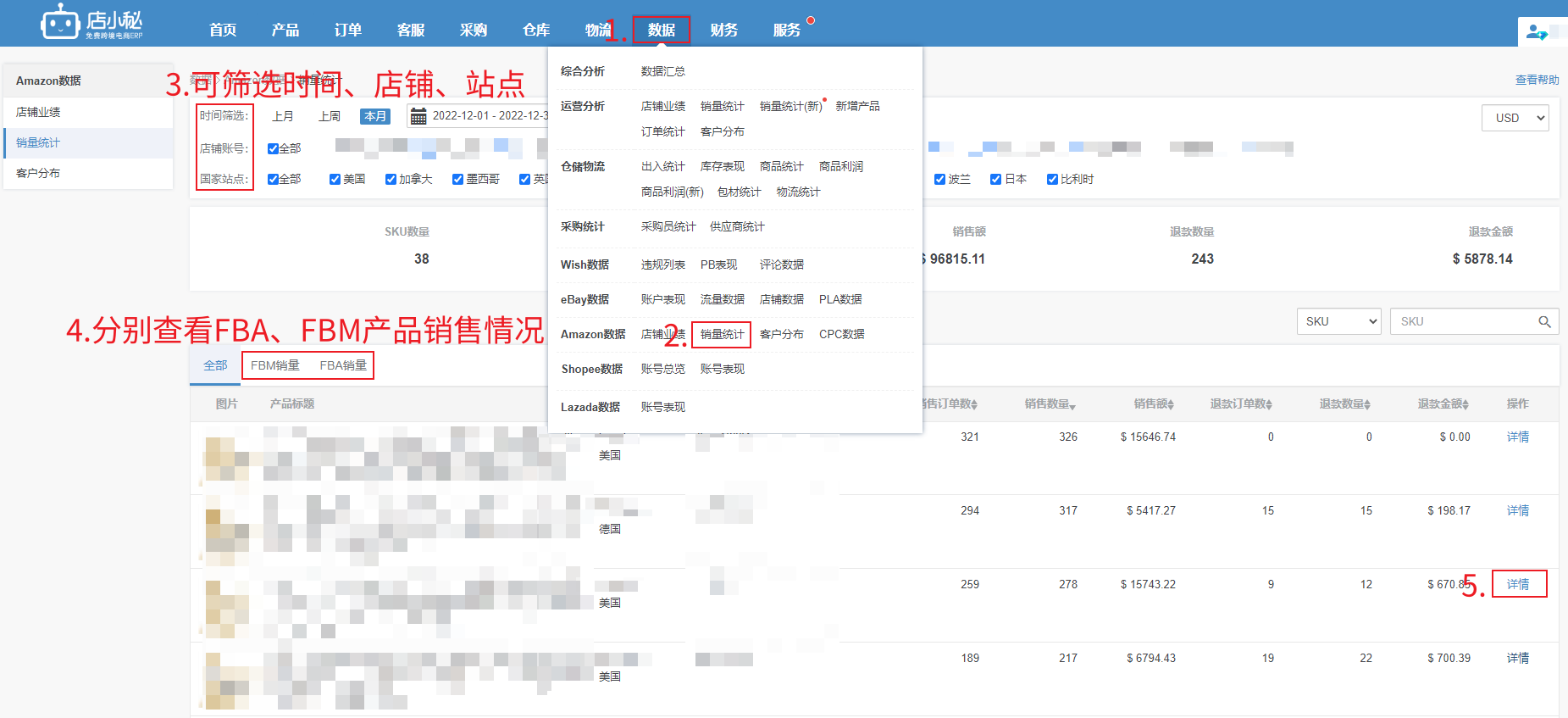Open 详情 for the $ 15743.22 row

1518,584
